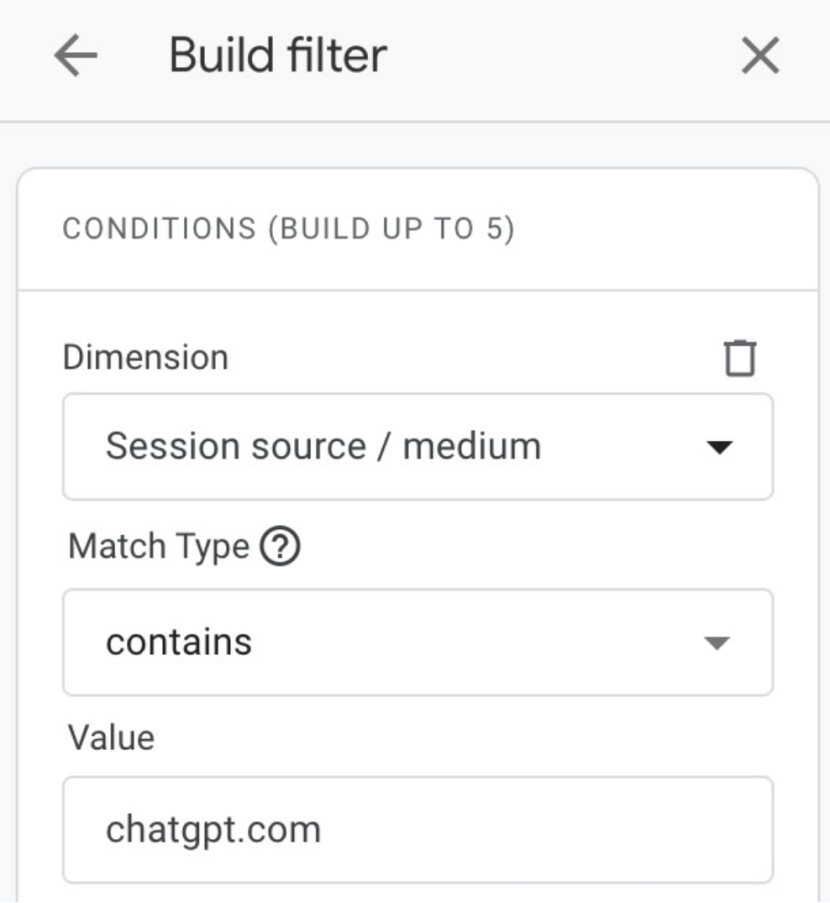Delete the condition with the trash icon
The width and height of the screenshot is (830, 903).
[739, 358]
